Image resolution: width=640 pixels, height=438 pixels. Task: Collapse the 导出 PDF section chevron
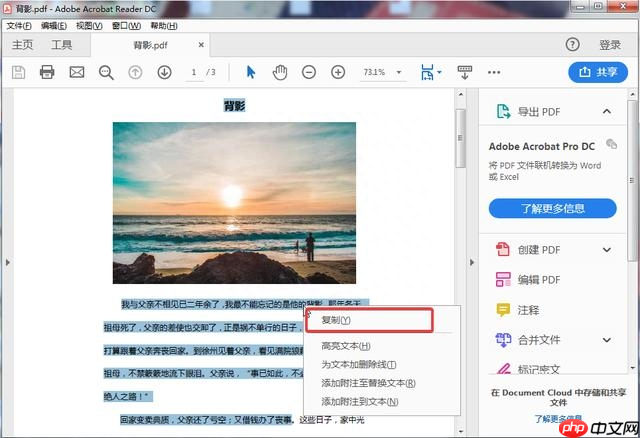click(x=607, y=111)
